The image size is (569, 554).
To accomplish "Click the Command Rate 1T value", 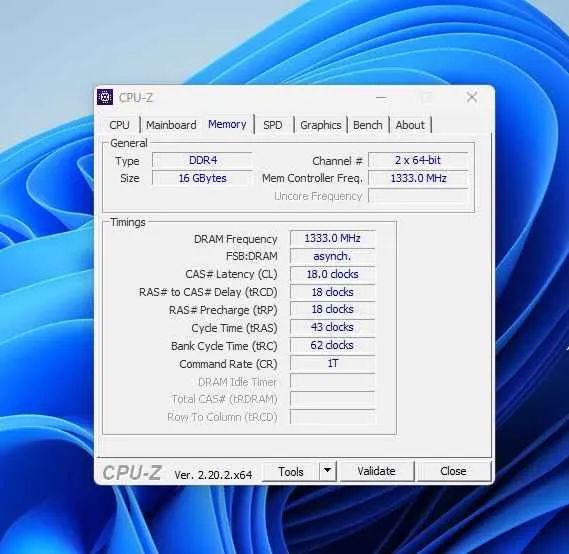I will [x=332, y=363].
